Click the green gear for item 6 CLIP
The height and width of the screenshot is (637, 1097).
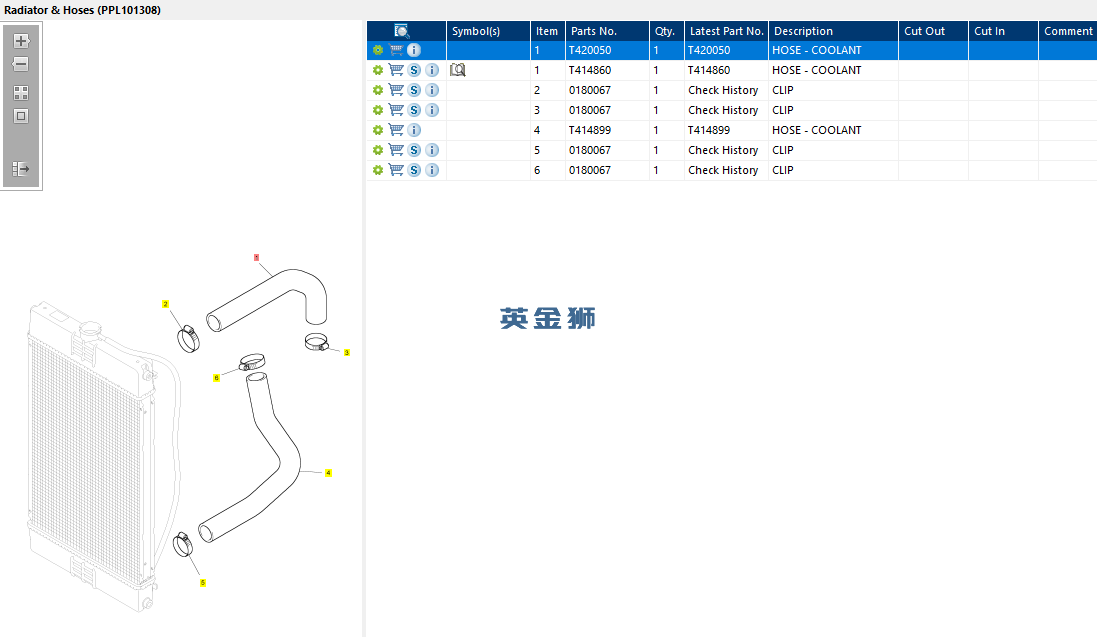(x=378, y=170)
